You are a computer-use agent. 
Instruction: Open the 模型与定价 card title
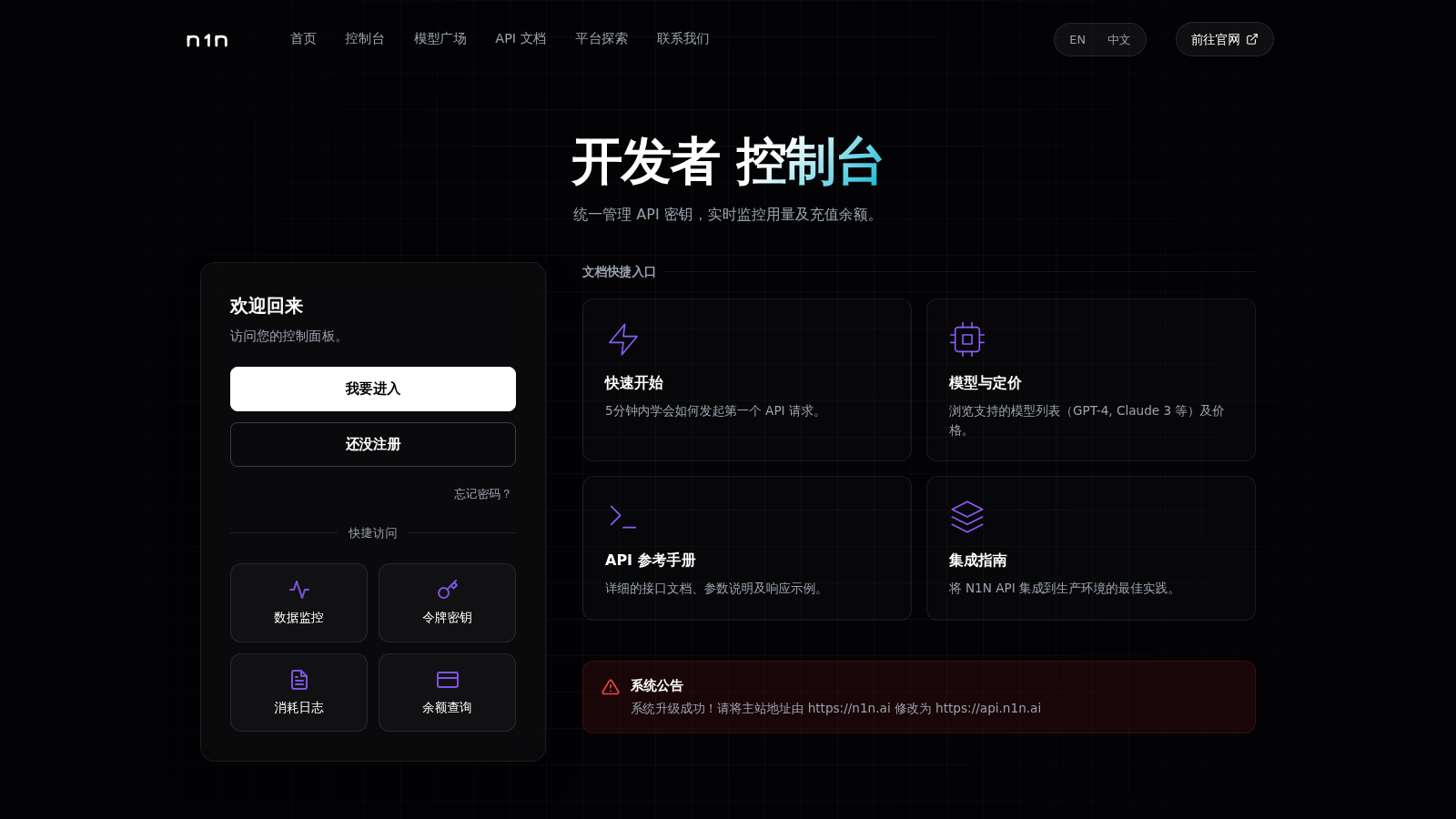point(986,383)
